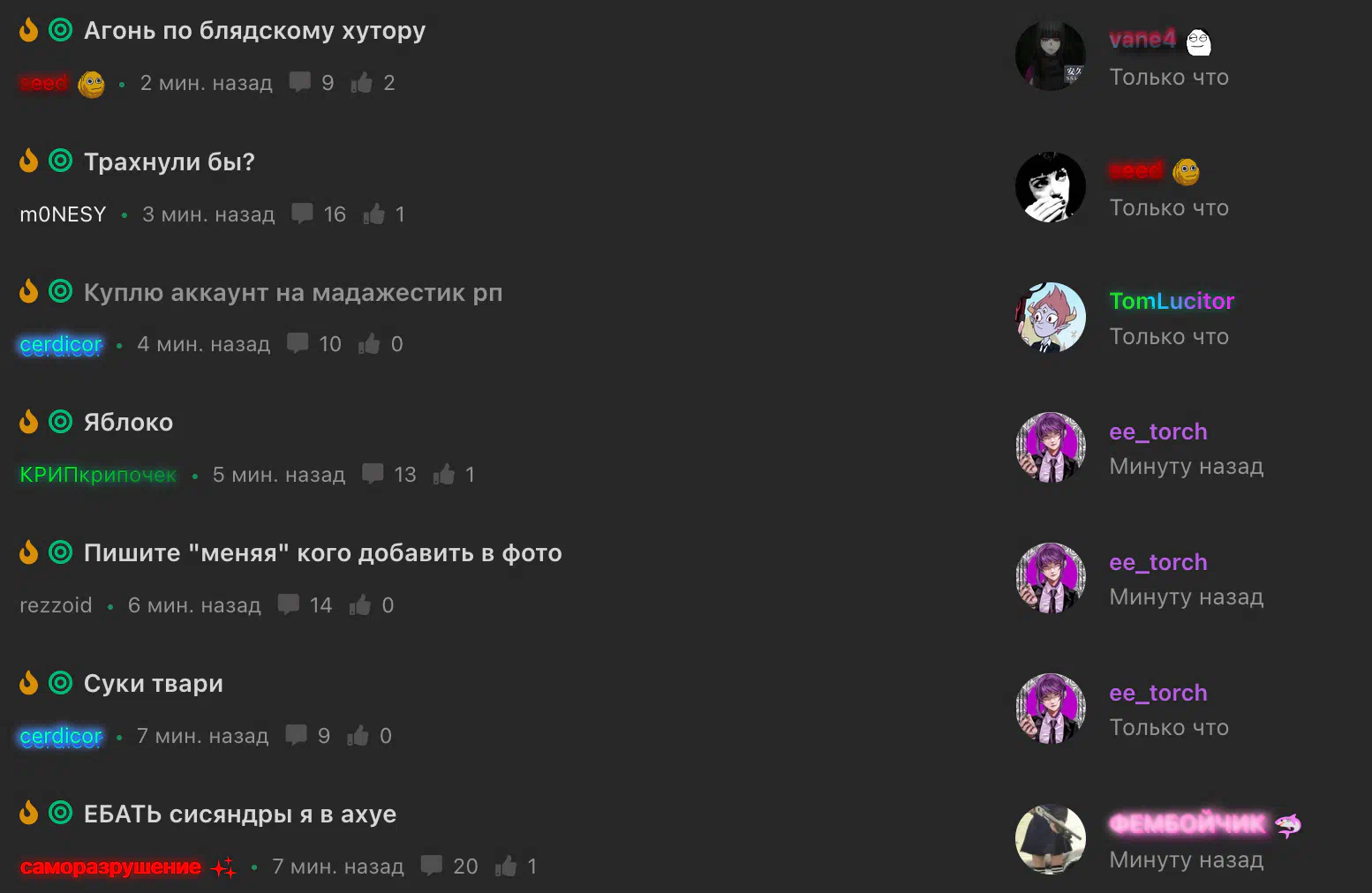
Task: Click TomLucitor avatar image
Action: point(1051,317)
